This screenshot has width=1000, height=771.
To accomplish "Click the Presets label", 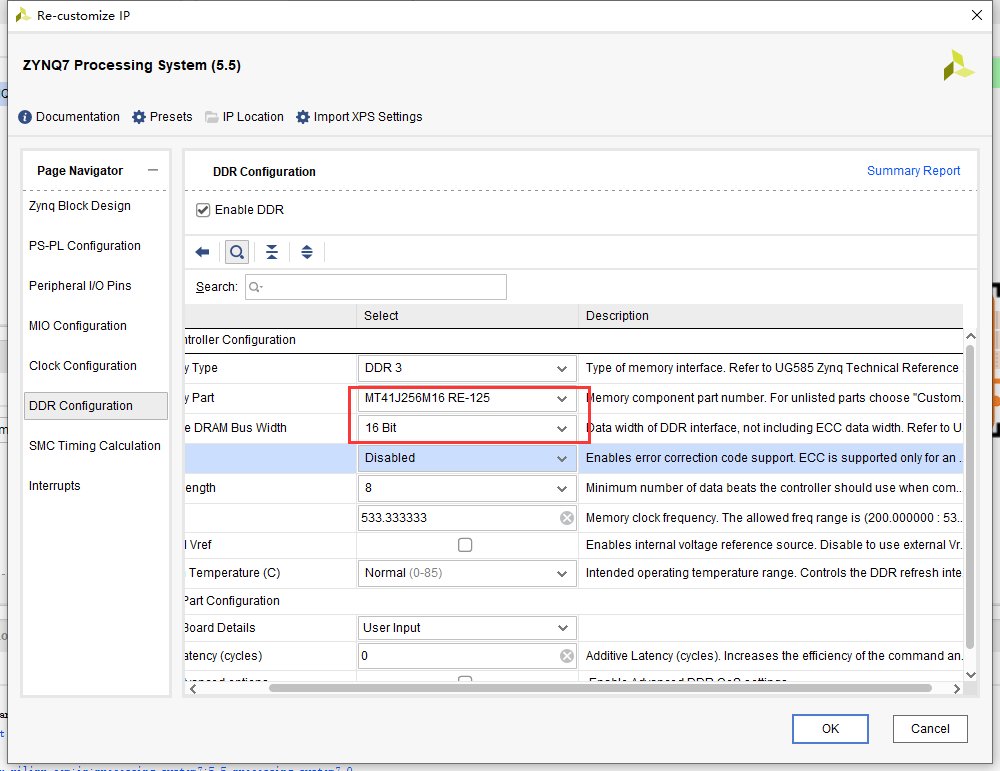I will coord(171,117).
